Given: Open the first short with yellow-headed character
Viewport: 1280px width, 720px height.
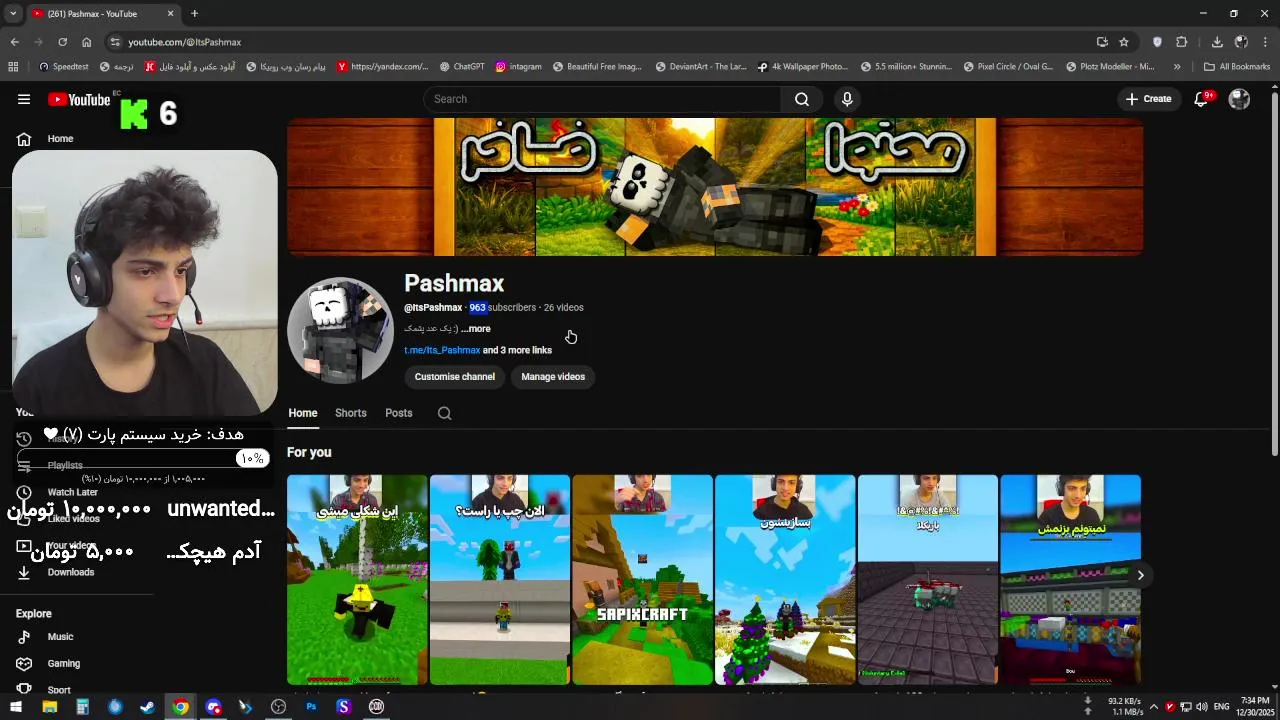Looking at the screenshot, I should (357, 580).
